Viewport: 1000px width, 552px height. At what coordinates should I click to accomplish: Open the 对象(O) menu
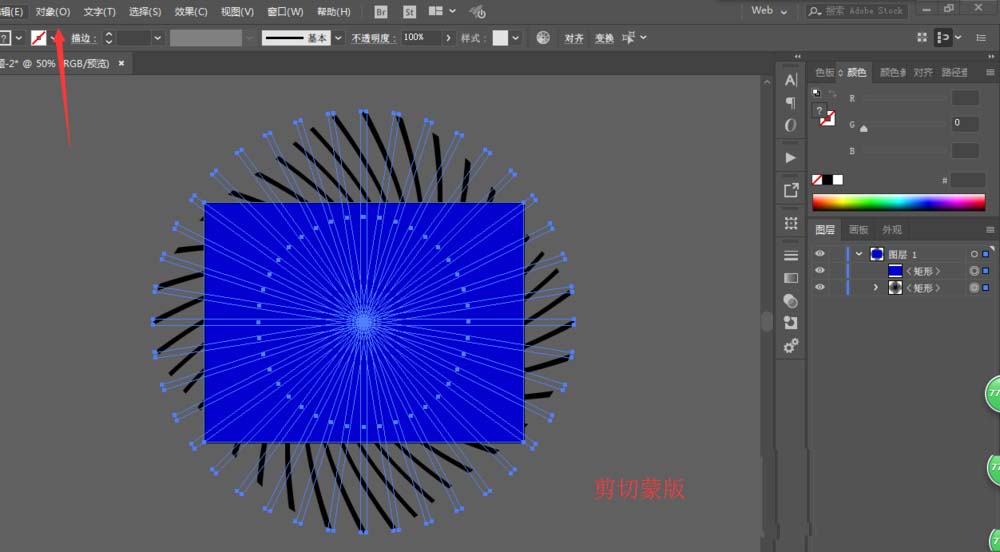coord(53,11)
